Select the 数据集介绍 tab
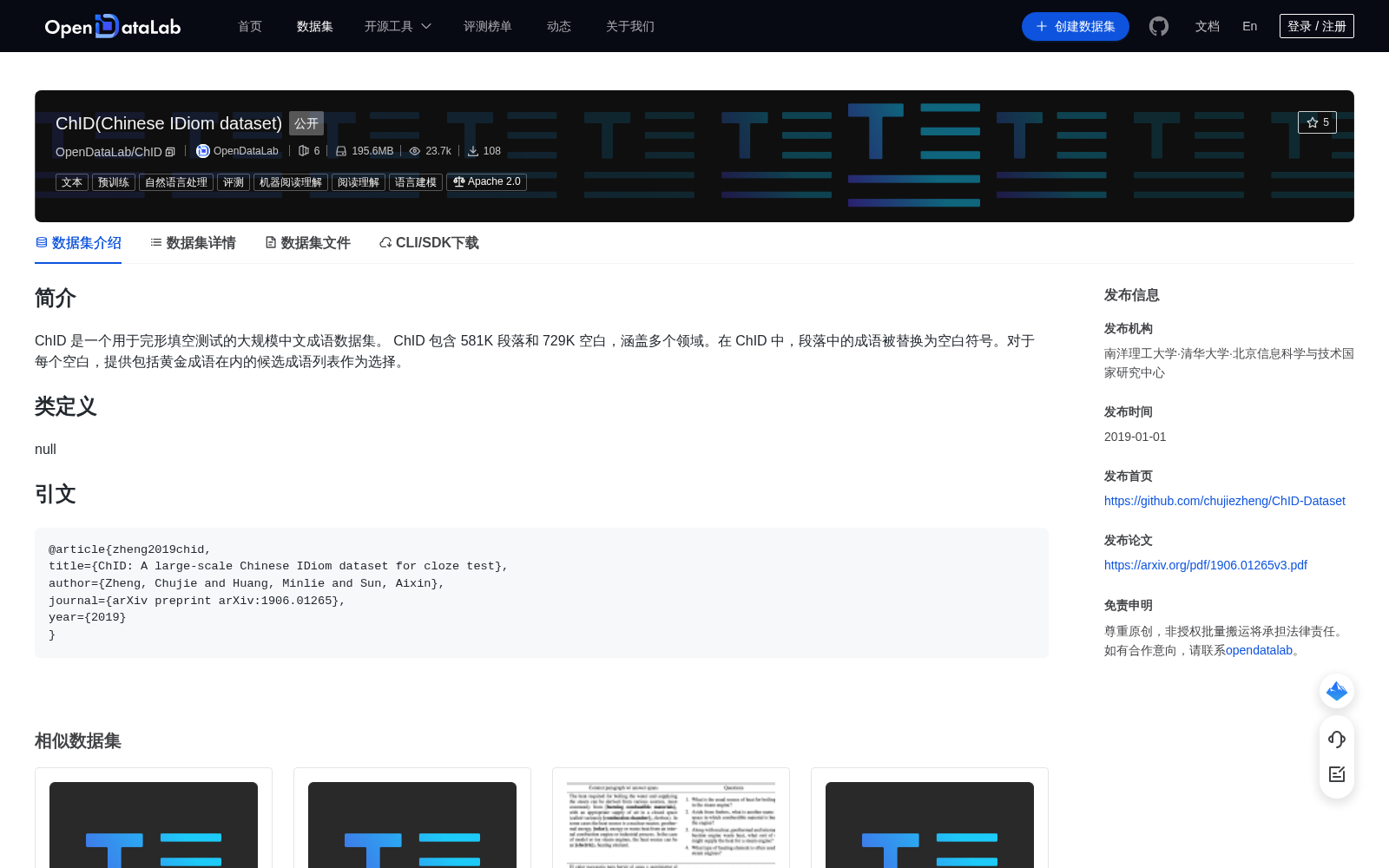Viewport: 1389px width, 868px height. pos(78,243)
